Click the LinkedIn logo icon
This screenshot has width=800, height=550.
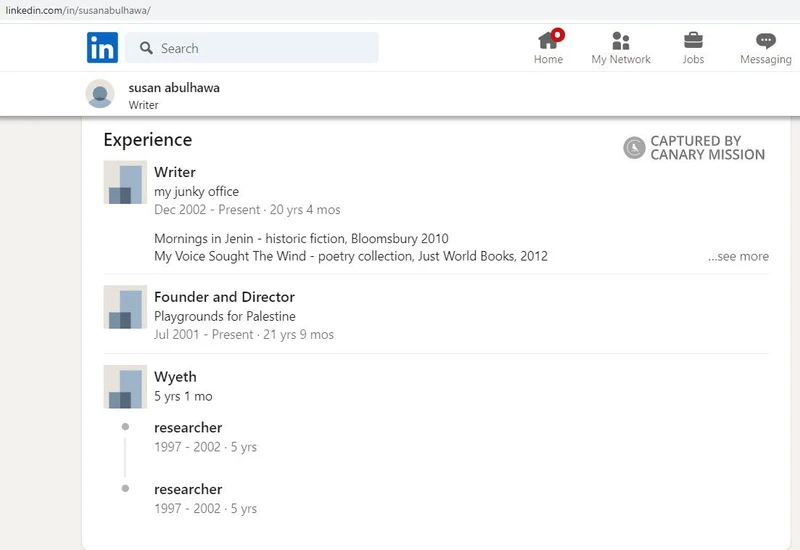pyautogui.click(x=102, y=47)
